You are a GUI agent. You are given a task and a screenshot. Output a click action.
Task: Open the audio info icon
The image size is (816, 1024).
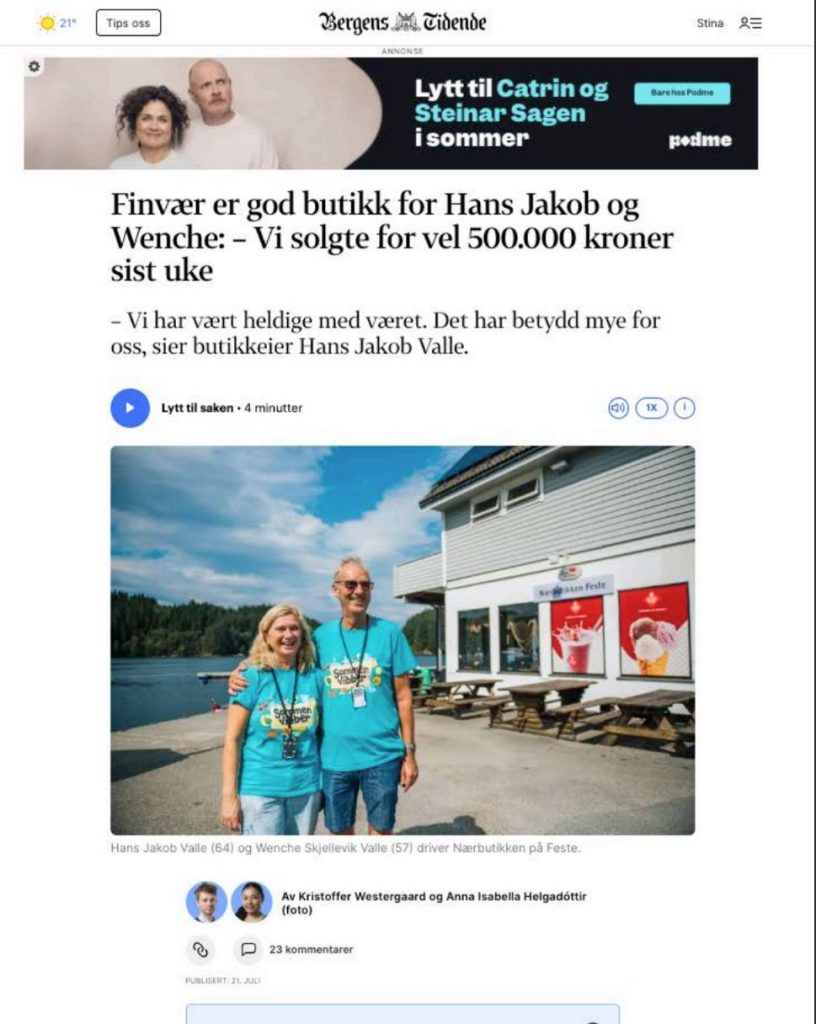(684, 408)
